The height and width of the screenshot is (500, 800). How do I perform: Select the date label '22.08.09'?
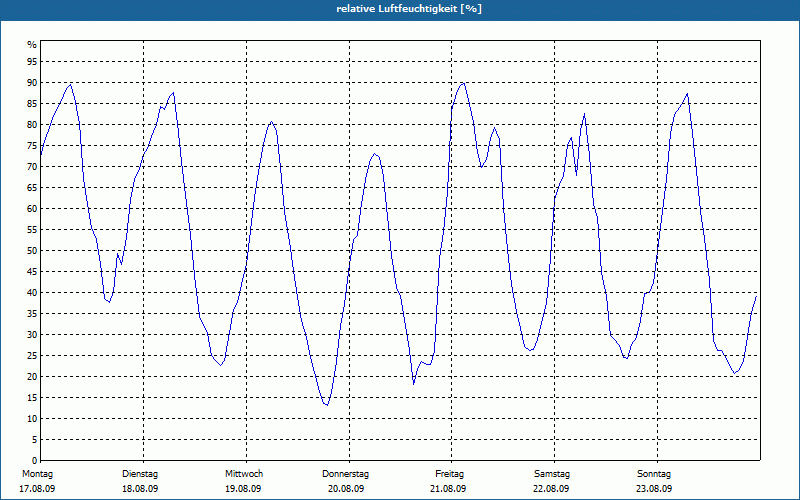(551, 489)
